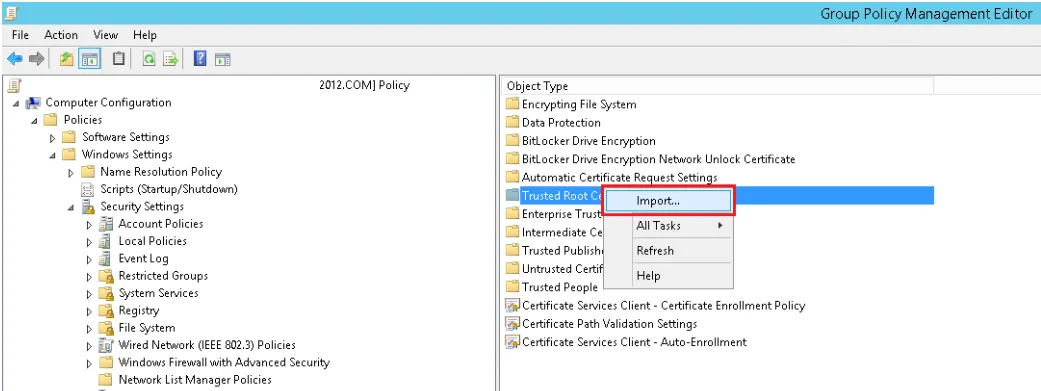This screenshot has width=1041, height=391.
Task: Open the Help menu in the menu bar
Action: click(x=144, y=35)
